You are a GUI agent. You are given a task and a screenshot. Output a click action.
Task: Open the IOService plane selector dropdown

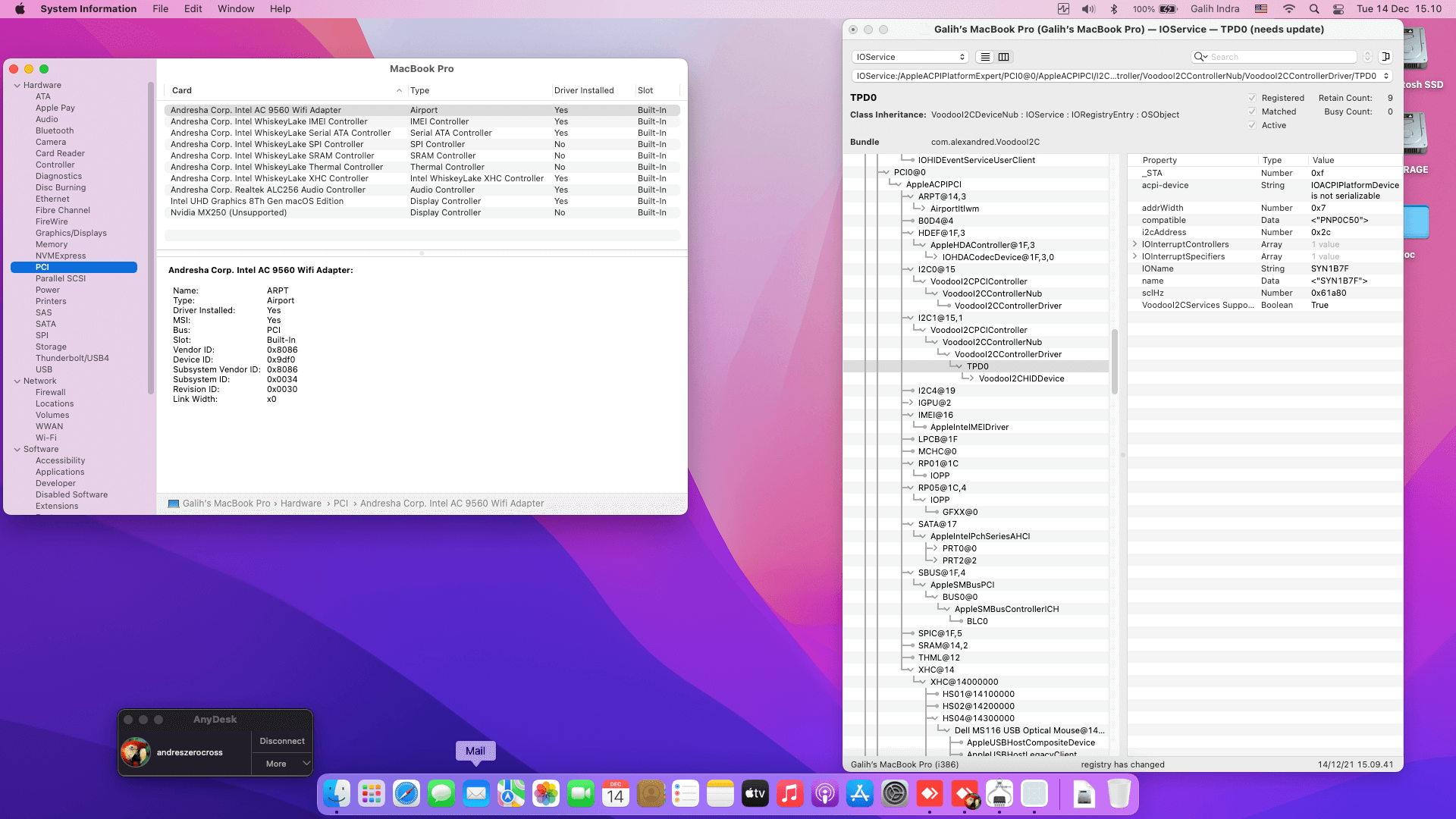[910, 57]
